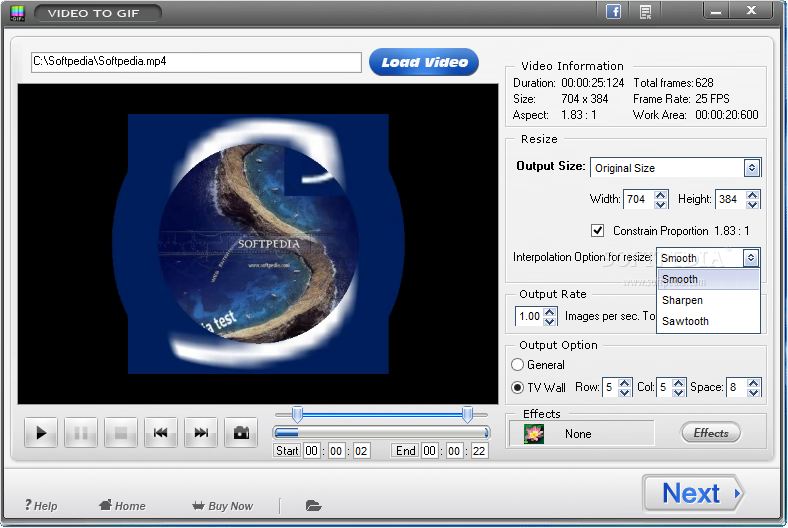Close the Video to GIF window
788x528 pixels.
pos(751,11)
